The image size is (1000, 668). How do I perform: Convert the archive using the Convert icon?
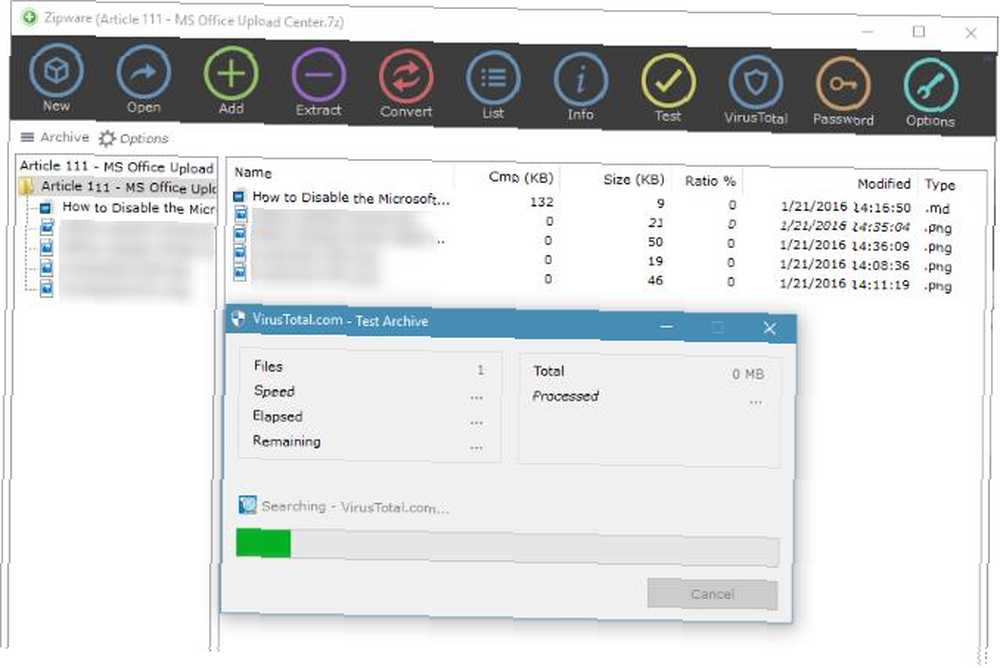(x=406, y=84)
